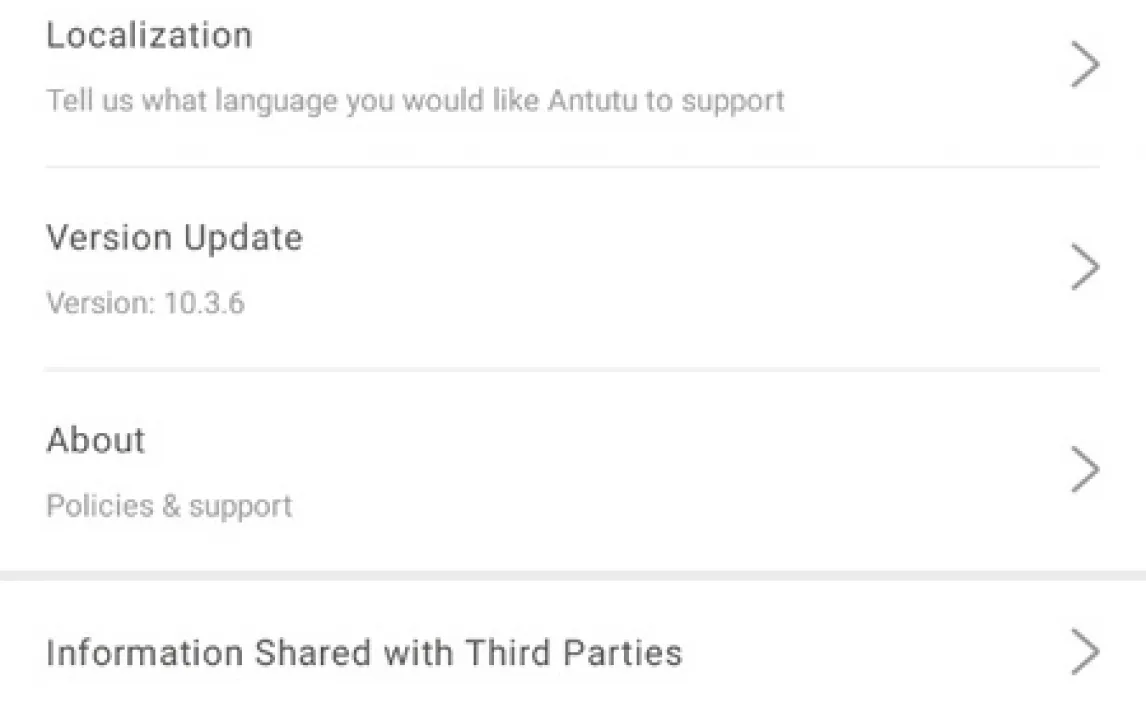This screenshot has height=716, width=1146.
Task: Click the word 'Version' in Version Update title
Action: [x=109, y=238]
